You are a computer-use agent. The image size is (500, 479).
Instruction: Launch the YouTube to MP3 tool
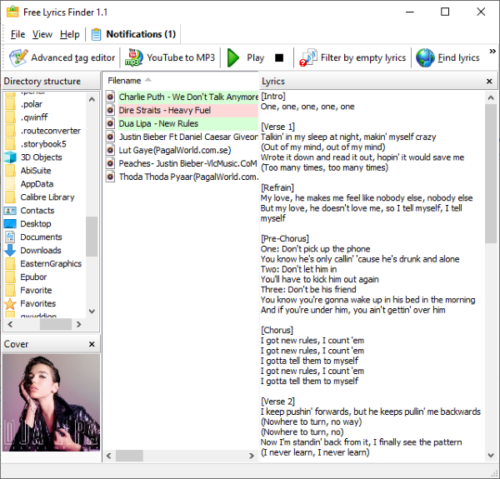pyautogui.click(x=170, y=58)
